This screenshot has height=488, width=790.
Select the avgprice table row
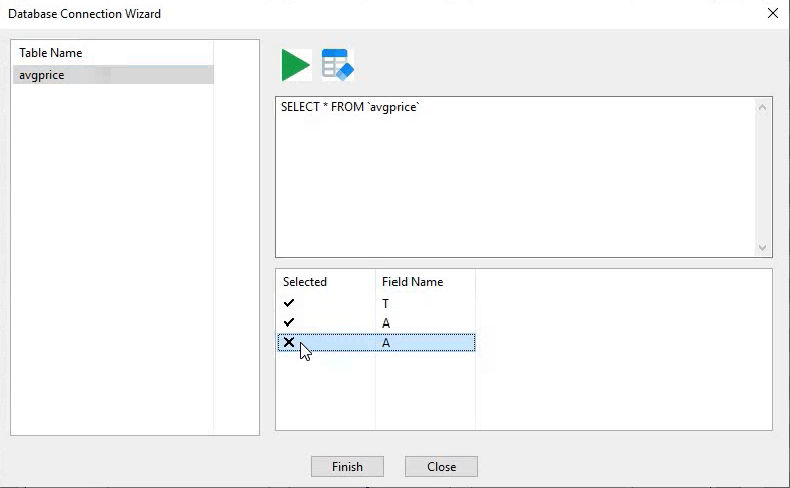pos(113,75)
